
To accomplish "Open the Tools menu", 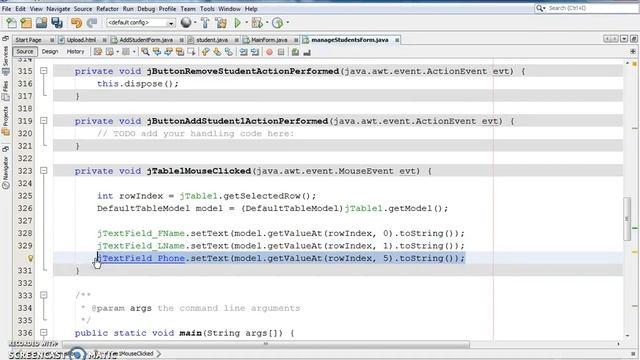I will pos(207,9).
